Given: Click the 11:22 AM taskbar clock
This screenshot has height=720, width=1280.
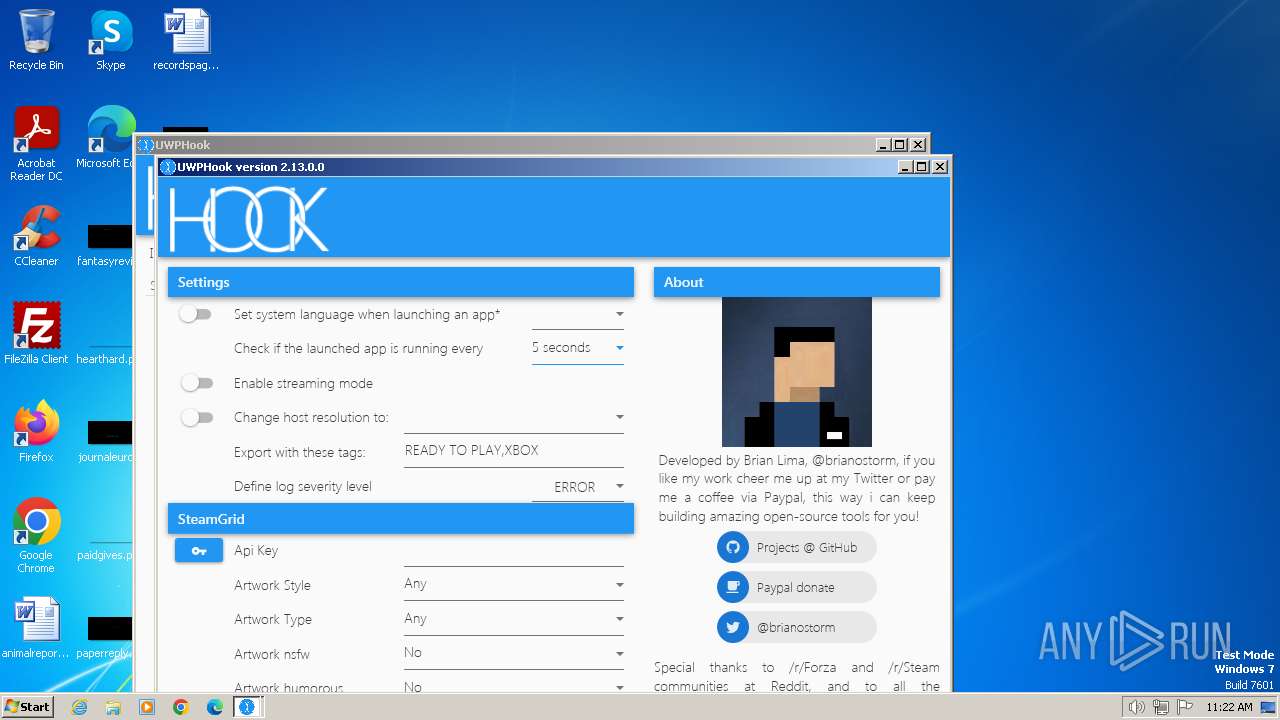Looking at the screenshot, I should [1229, 707].
